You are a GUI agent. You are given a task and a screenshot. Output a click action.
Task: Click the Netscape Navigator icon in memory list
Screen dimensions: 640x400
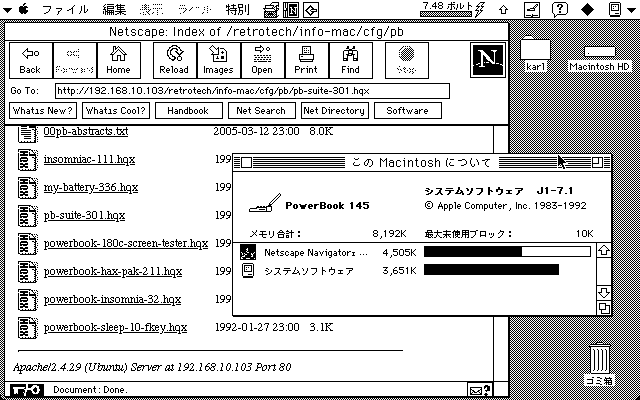coord(248,252)
